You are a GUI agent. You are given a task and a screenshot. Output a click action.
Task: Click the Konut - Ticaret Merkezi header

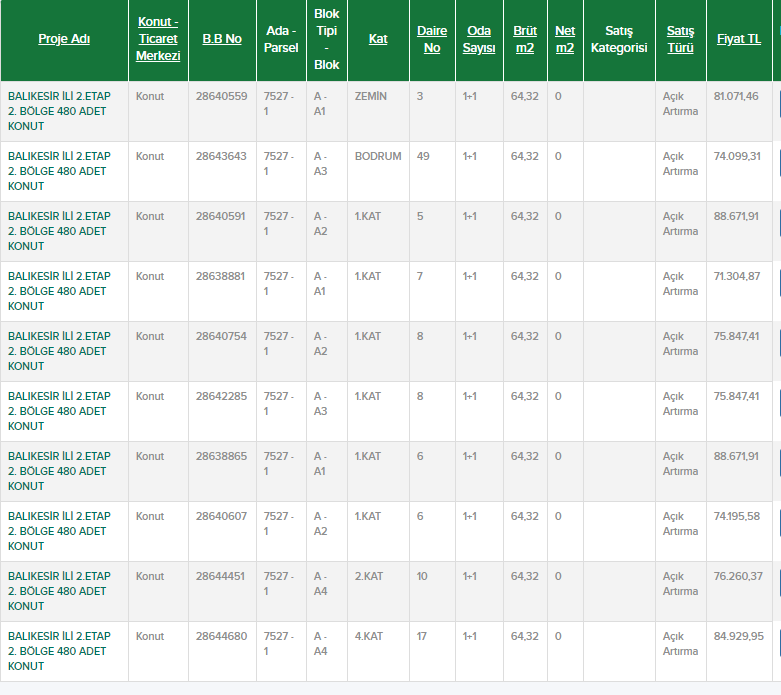158,39
